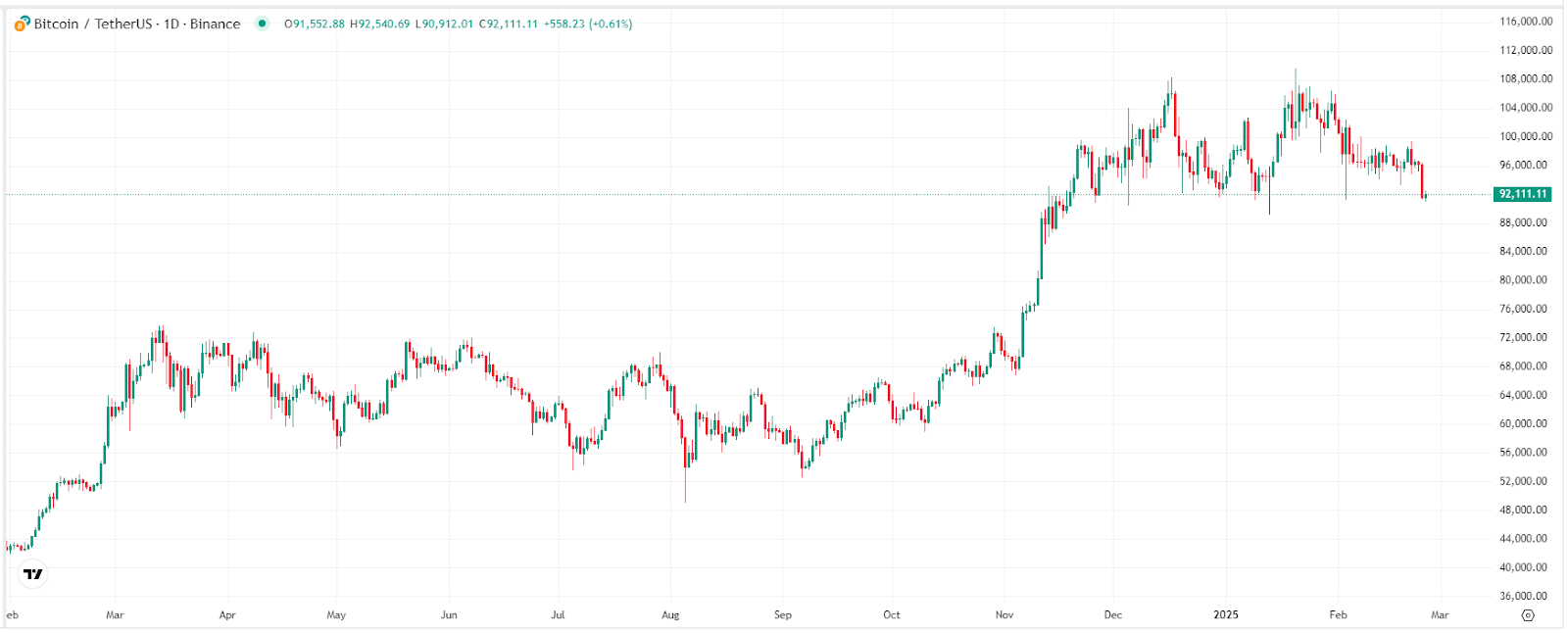Click the 100,000.00 price scale label
The height and width of the screenshot is (633, 1568).
coord(1526,136)
